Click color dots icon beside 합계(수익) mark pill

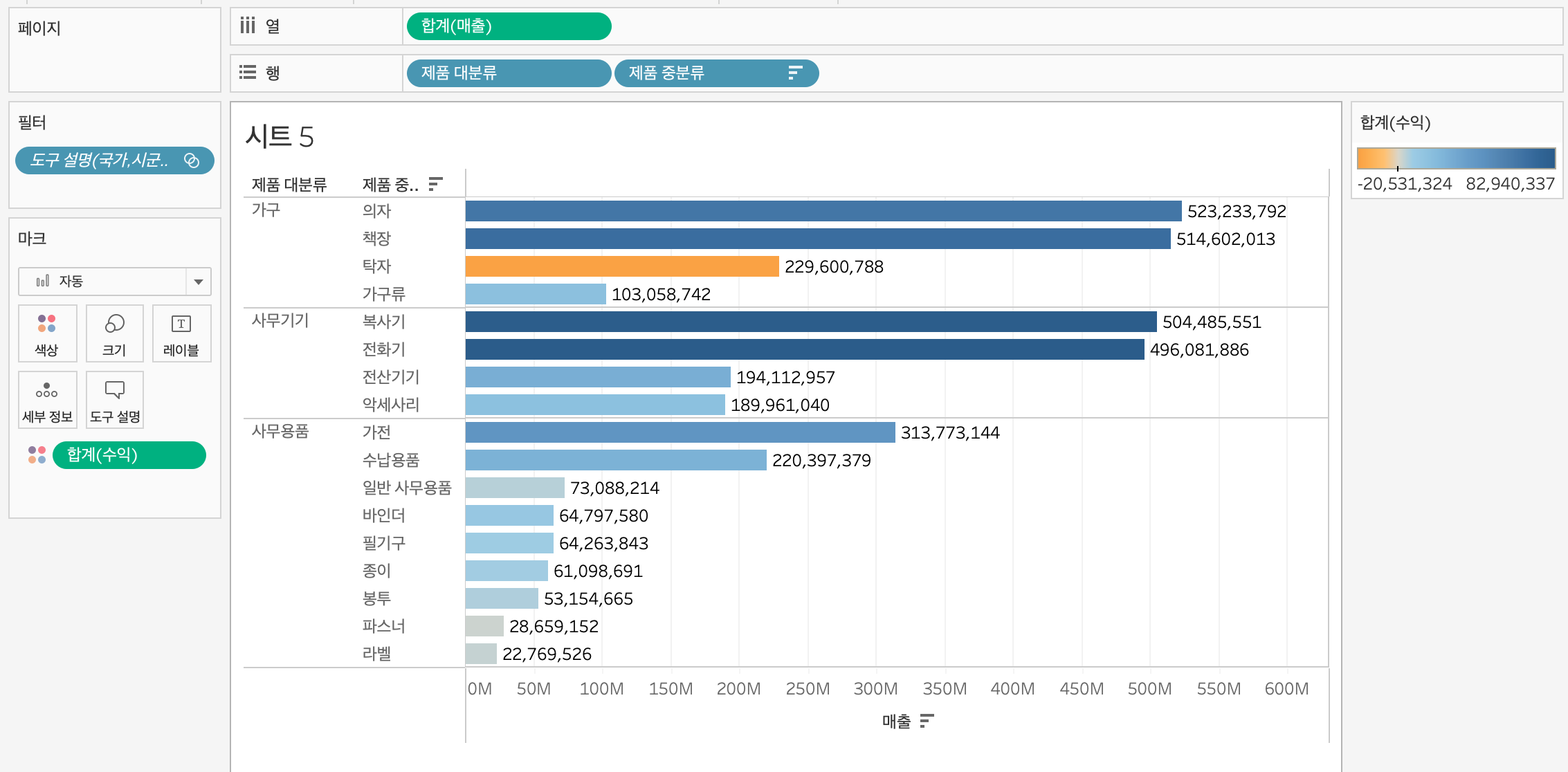point(37,454)
